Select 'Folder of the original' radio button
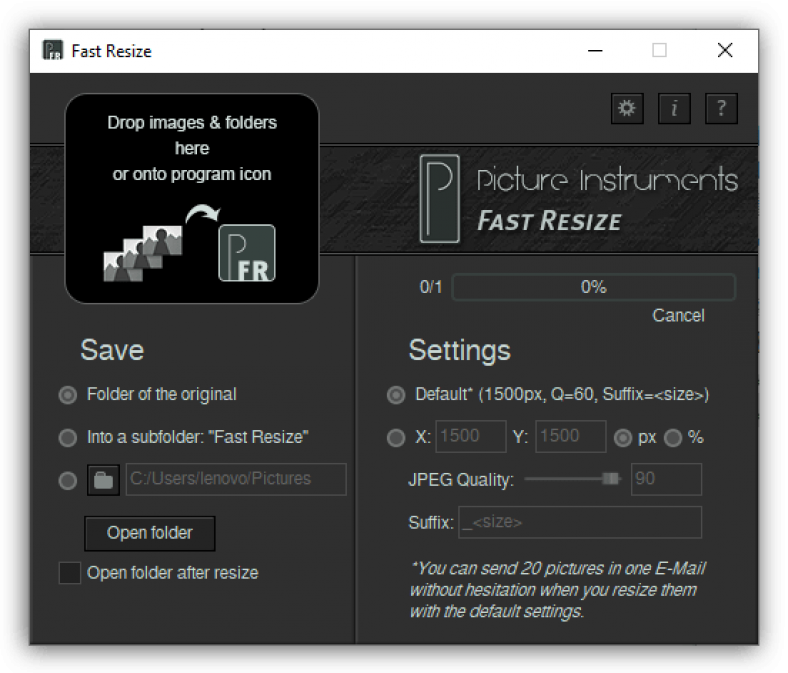This screenshot has width=788, height=673. [68, 395]
